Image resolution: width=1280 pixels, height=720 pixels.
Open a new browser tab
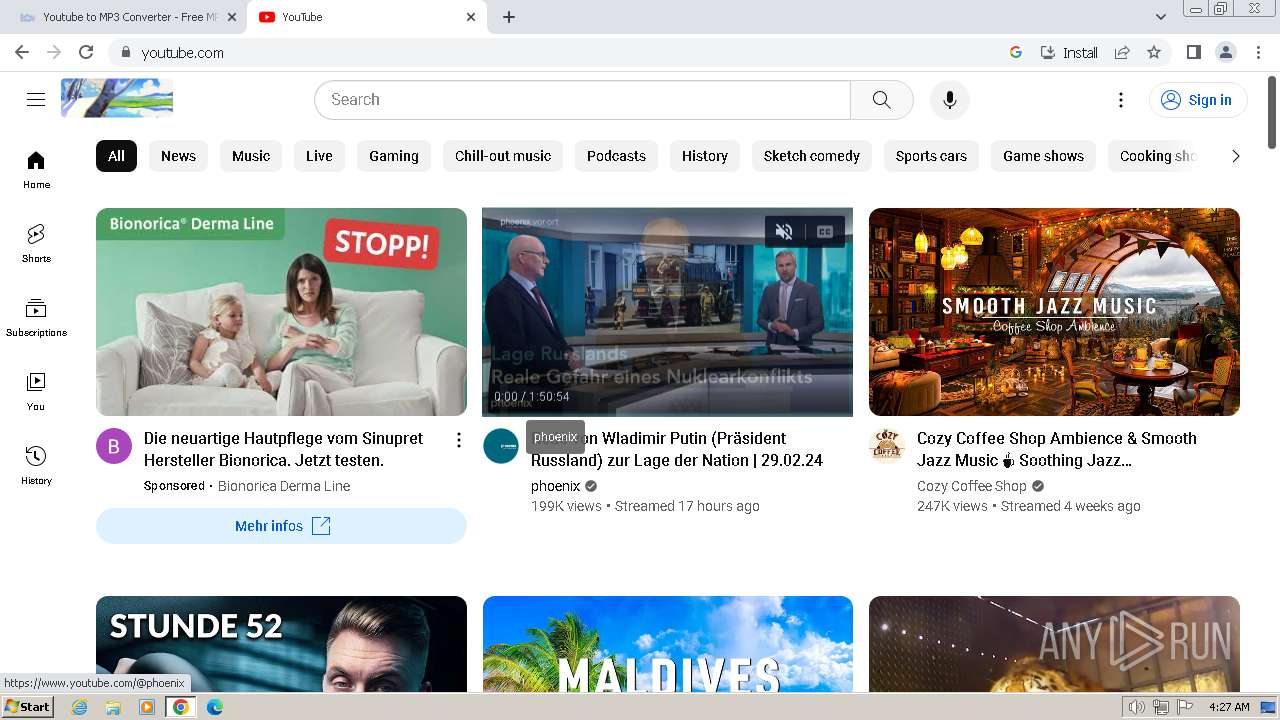(509, 17)
